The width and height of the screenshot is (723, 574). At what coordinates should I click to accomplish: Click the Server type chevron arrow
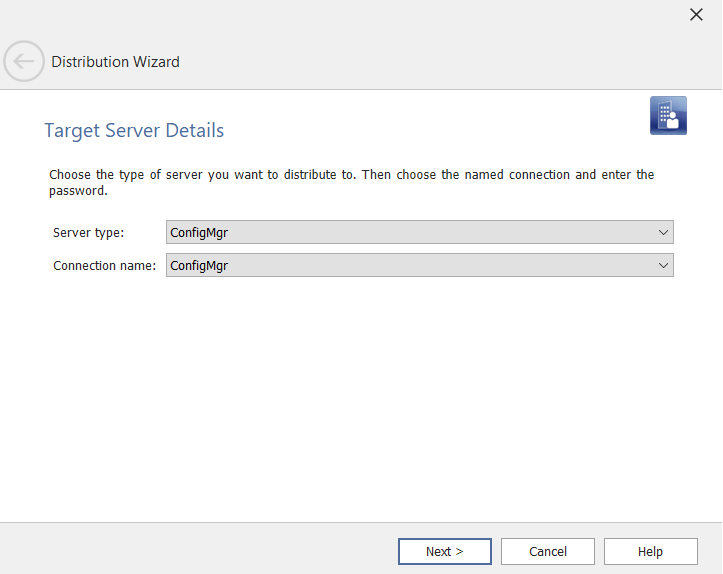(663, 232)
